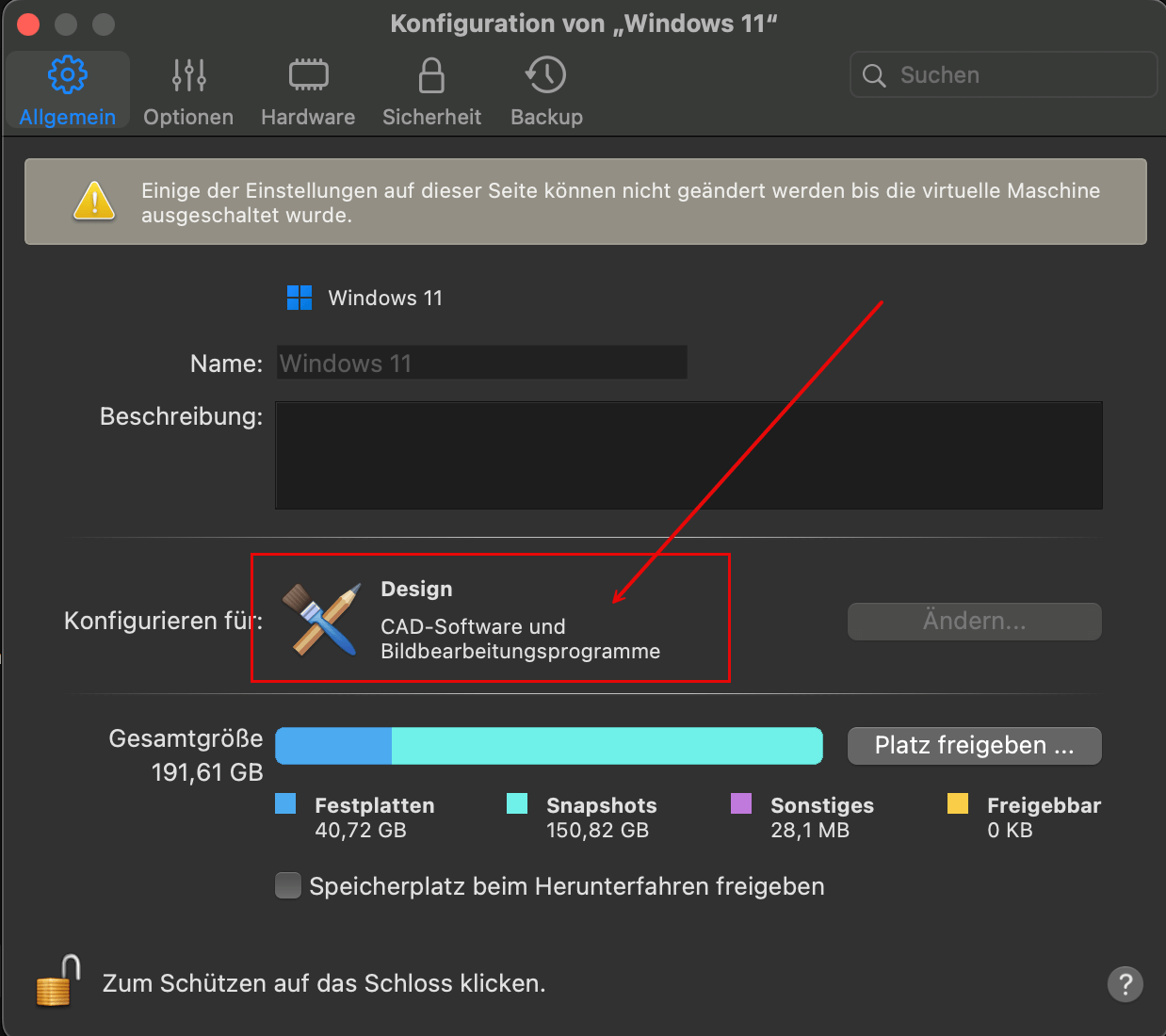This screenshot has width=1166, height=1036.
Task: Open the Backup clock icon
Action: 546,75
